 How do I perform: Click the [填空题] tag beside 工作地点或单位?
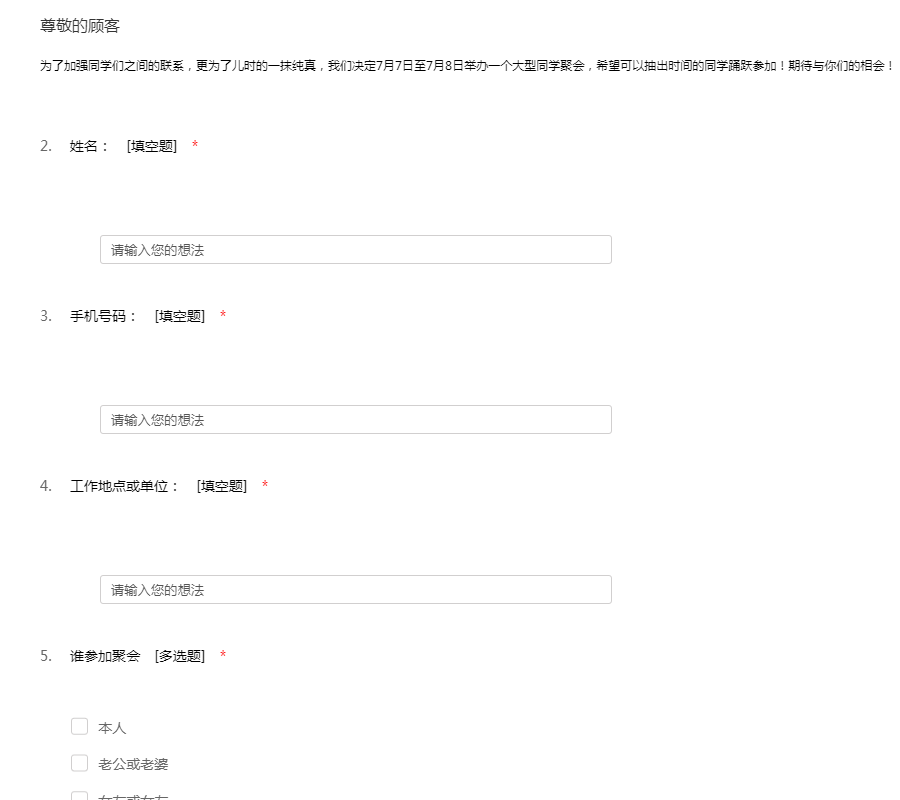click(222, 486)
